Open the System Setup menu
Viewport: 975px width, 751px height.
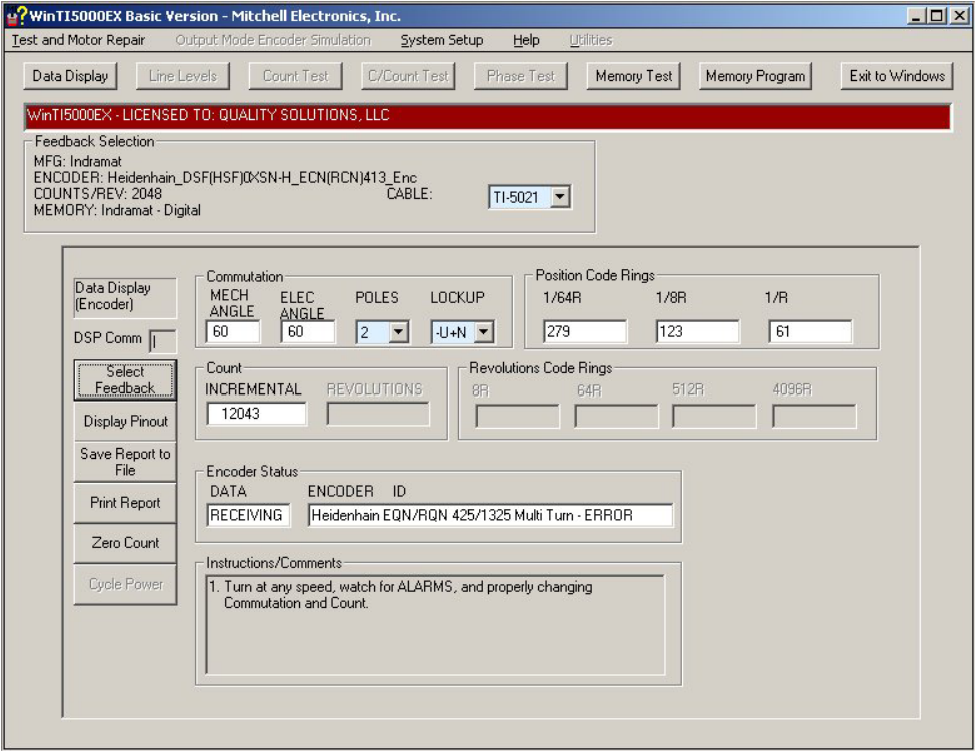[x=441, y=40]
